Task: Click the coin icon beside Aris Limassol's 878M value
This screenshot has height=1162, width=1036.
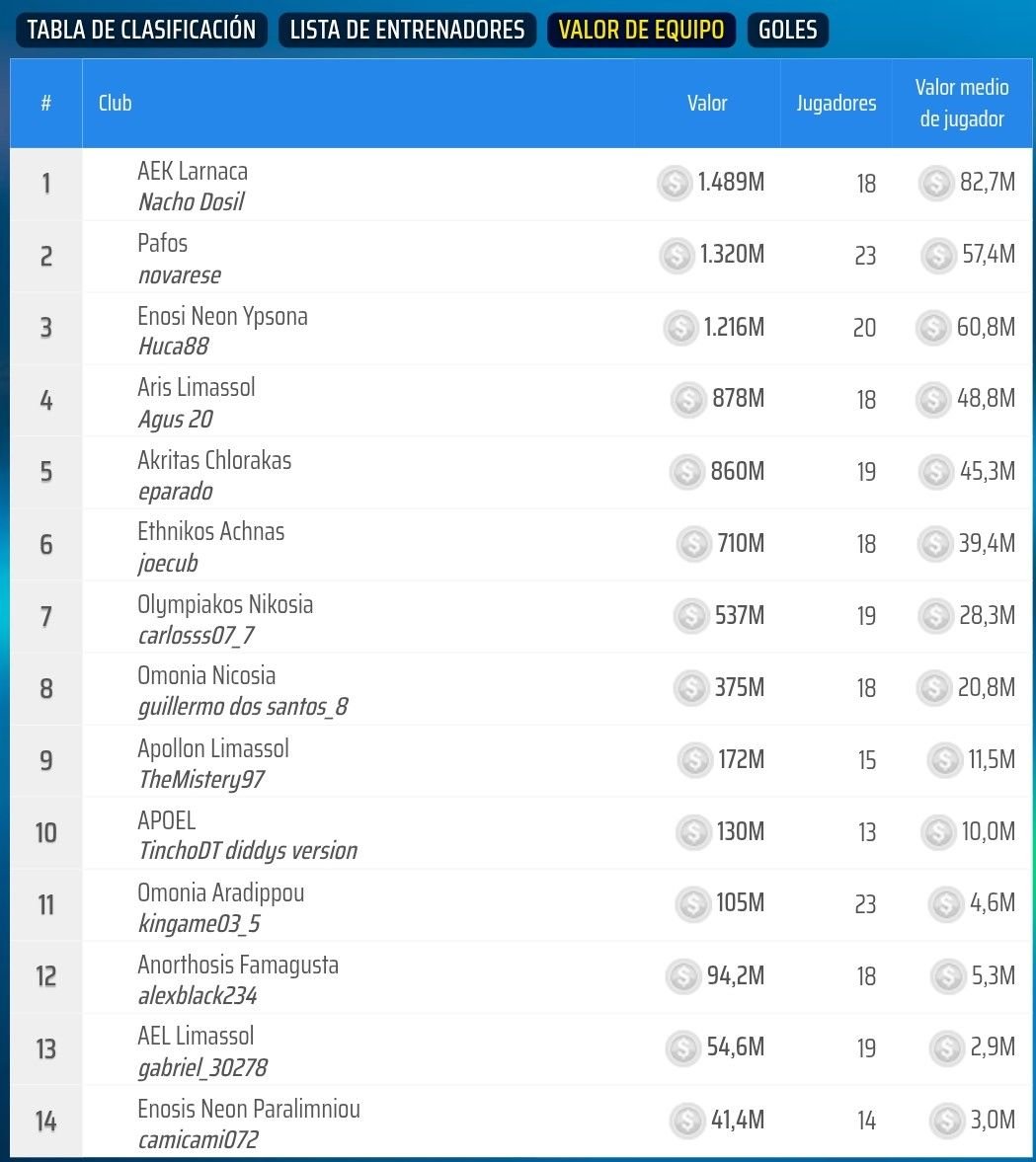Action: click(688, 399)
